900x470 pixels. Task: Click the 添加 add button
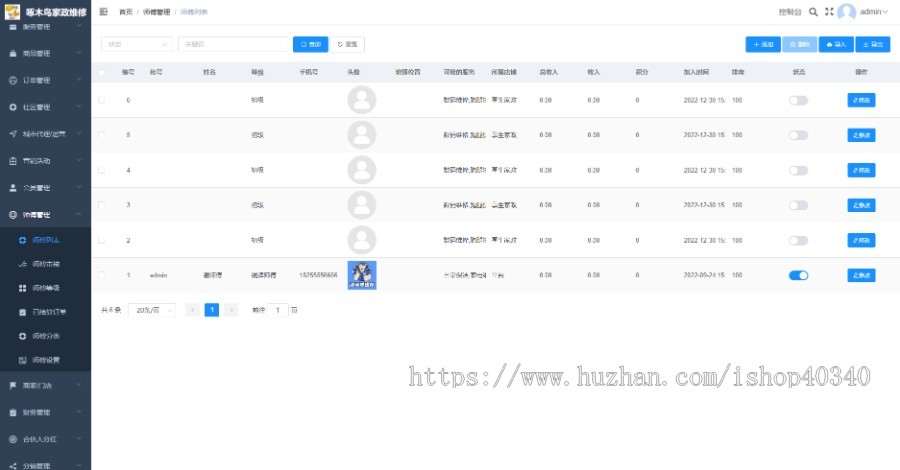763,44
